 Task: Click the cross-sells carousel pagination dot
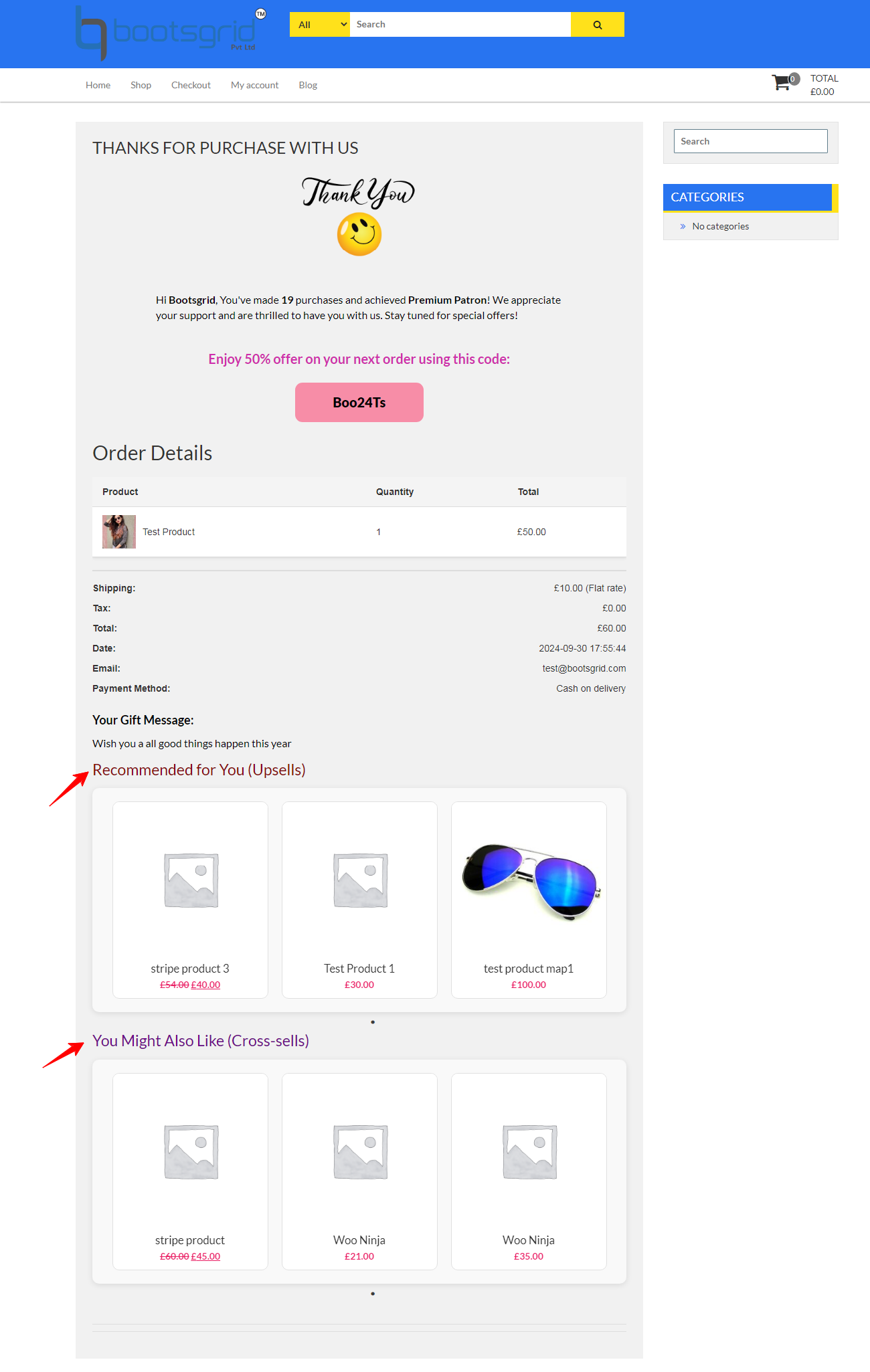pos(373,1294)
